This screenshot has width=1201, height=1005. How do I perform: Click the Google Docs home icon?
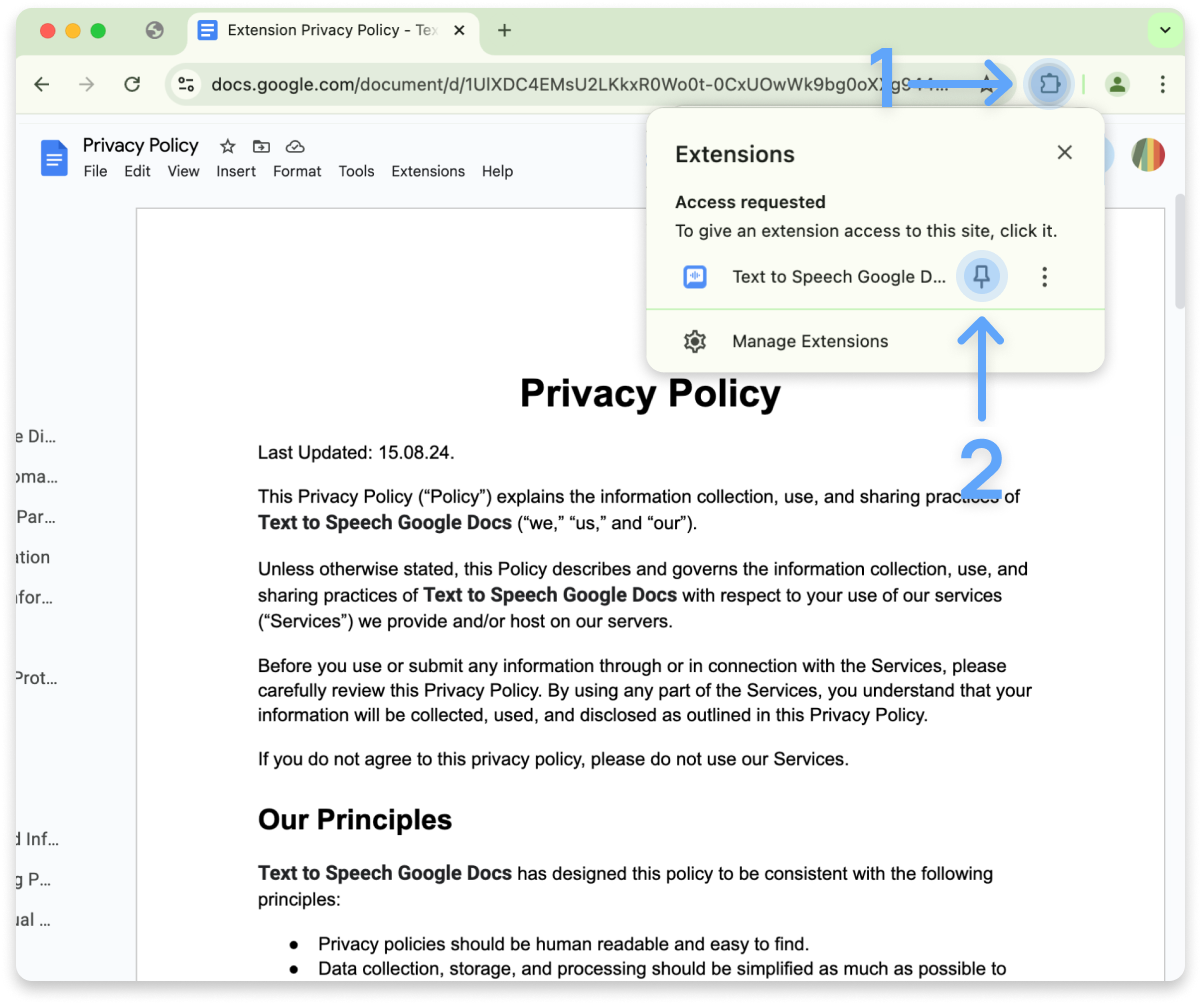(x=54, y=158)
